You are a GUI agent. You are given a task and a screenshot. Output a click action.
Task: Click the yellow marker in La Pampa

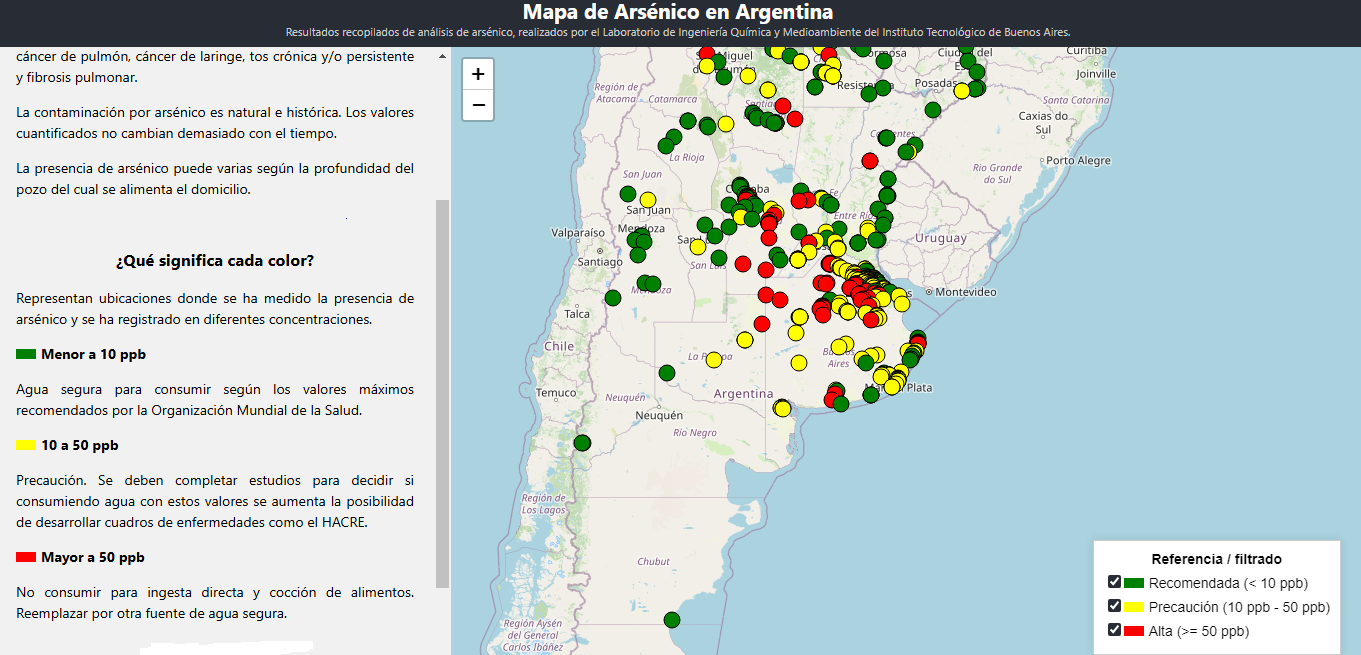(x=714, y=360)
